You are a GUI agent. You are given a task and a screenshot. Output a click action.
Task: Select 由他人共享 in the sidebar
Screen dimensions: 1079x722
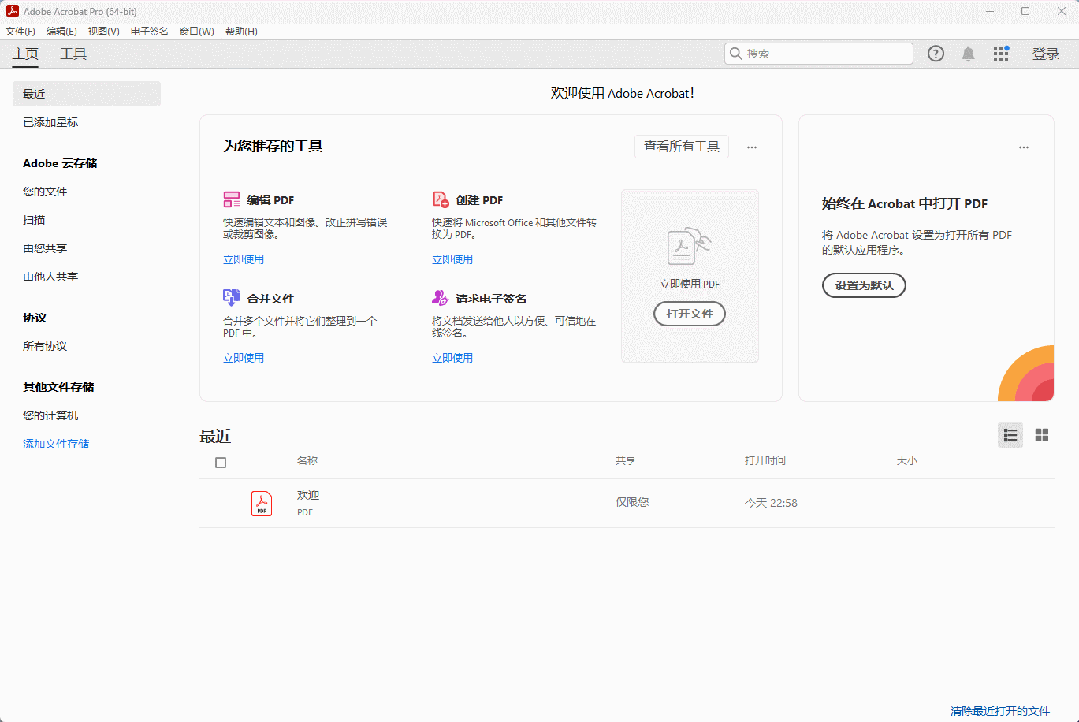50,276
